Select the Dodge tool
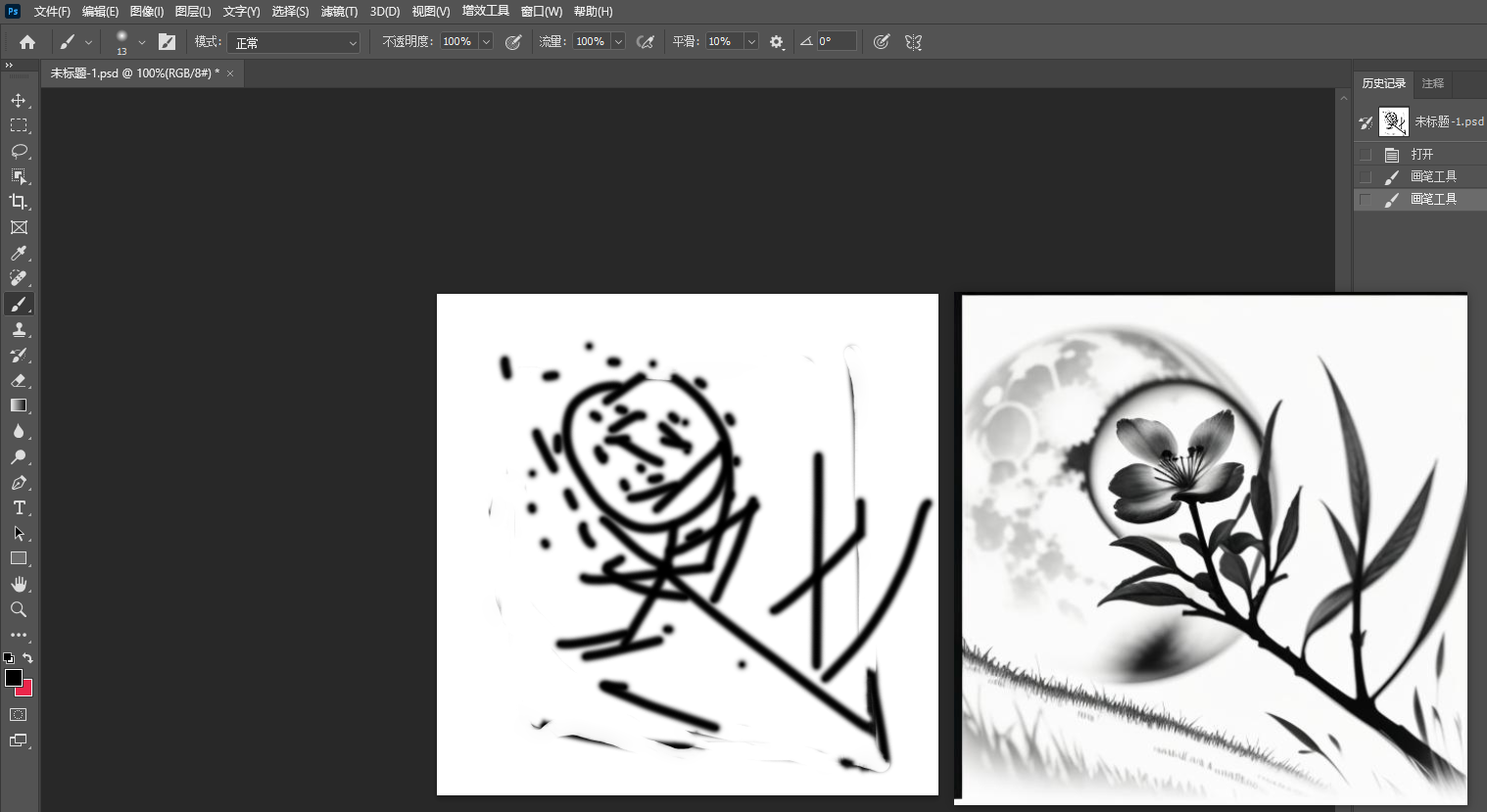Screen dimensions: 1487x812 (19, 456)
